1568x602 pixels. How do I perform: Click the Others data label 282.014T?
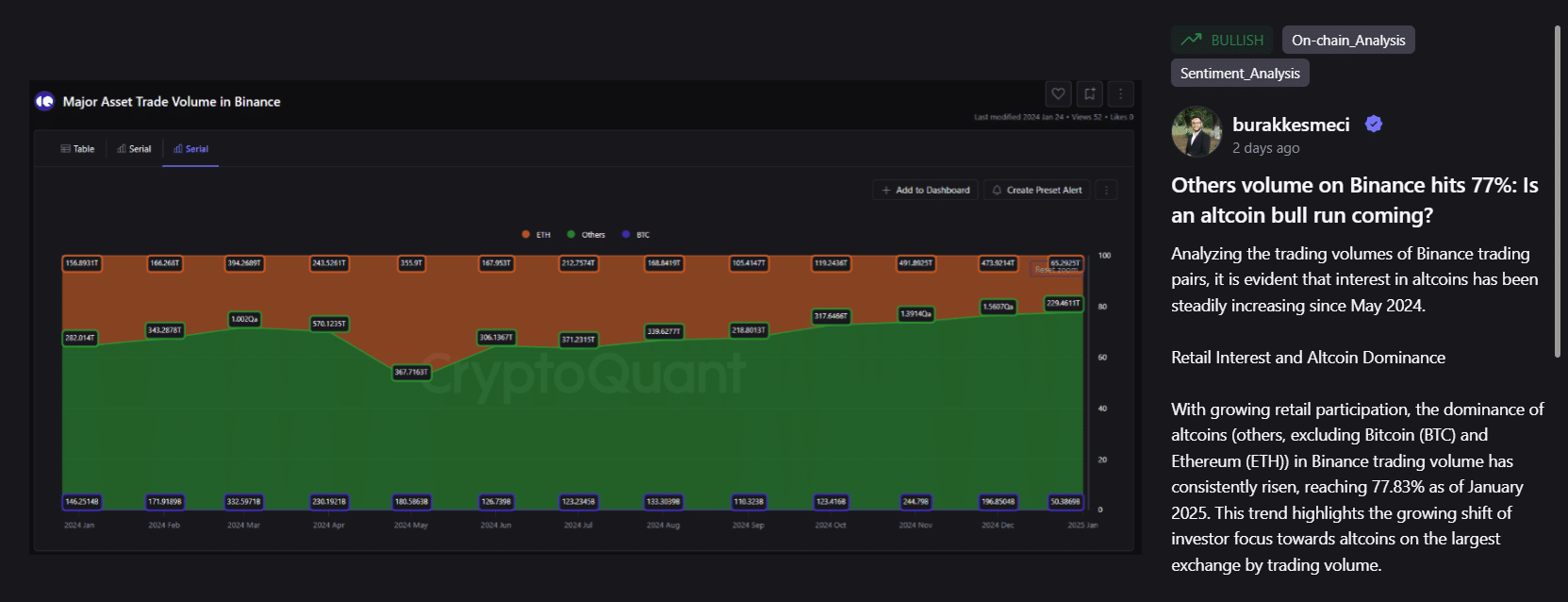point(80,338)
